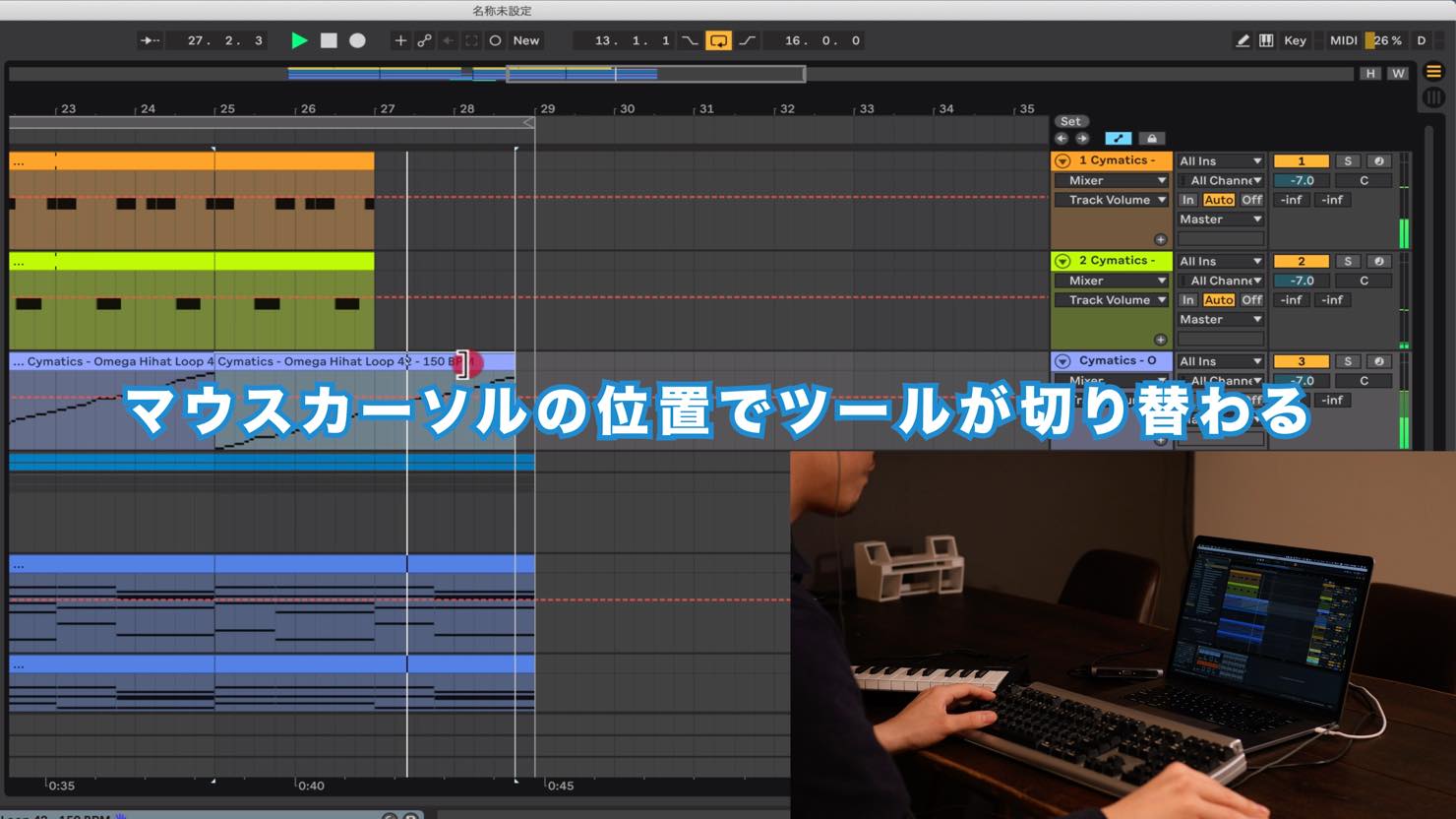Activate the Arrangement Record button
The width and height of the screenshot is (1456, 819).
pos(357,40)
